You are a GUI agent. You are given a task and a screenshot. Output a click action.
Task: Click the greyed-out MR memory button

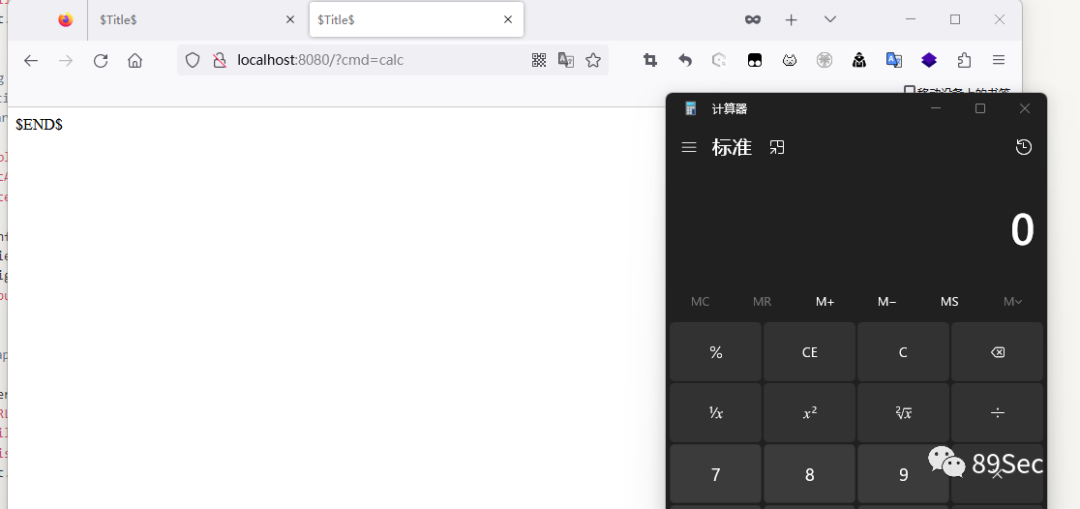pos(762,302)
